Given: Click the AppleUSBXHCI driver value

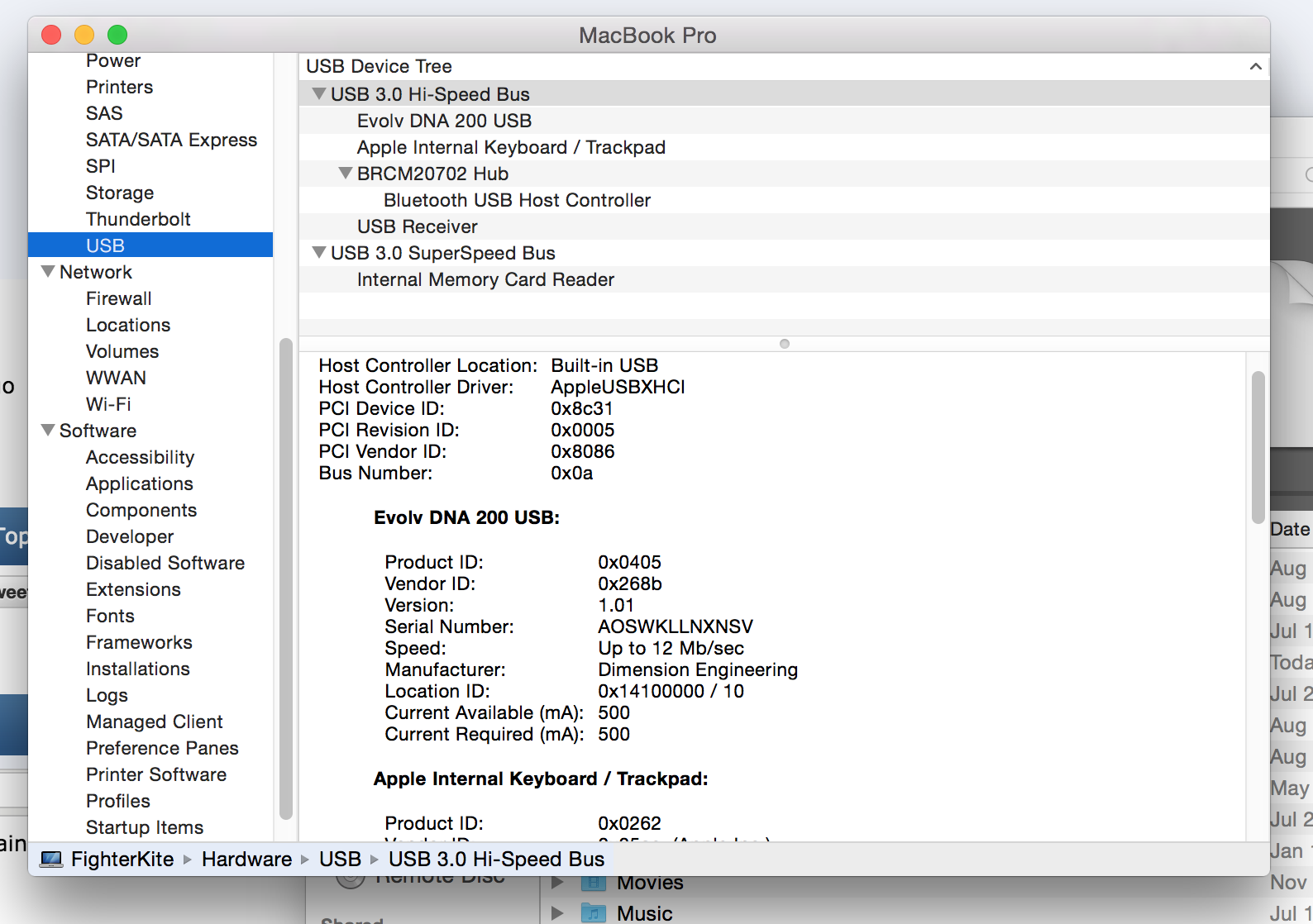Looking at the screenshot, I should coord(618,387).
